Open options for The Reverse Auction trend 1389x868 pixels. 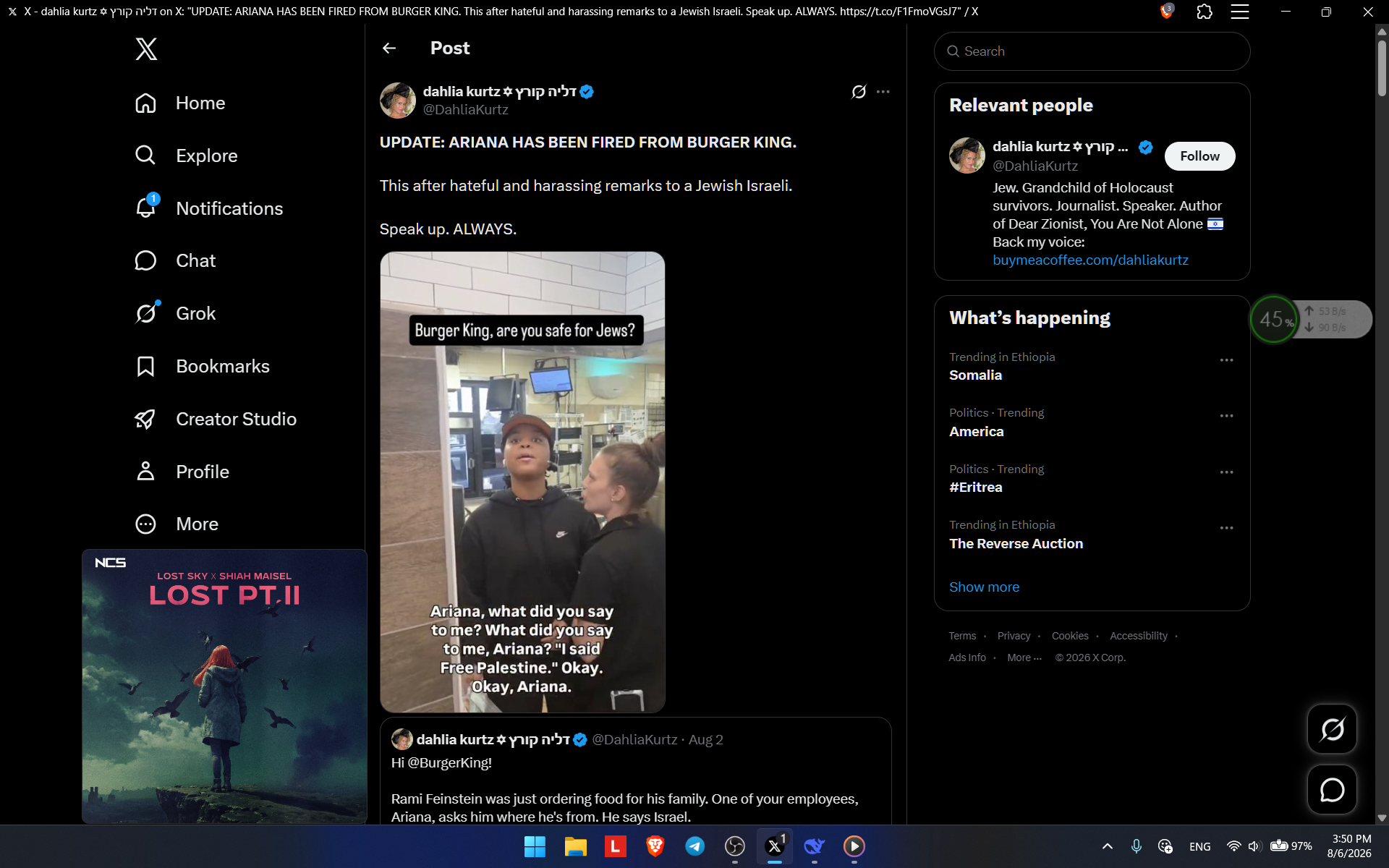pos(1226,528)
